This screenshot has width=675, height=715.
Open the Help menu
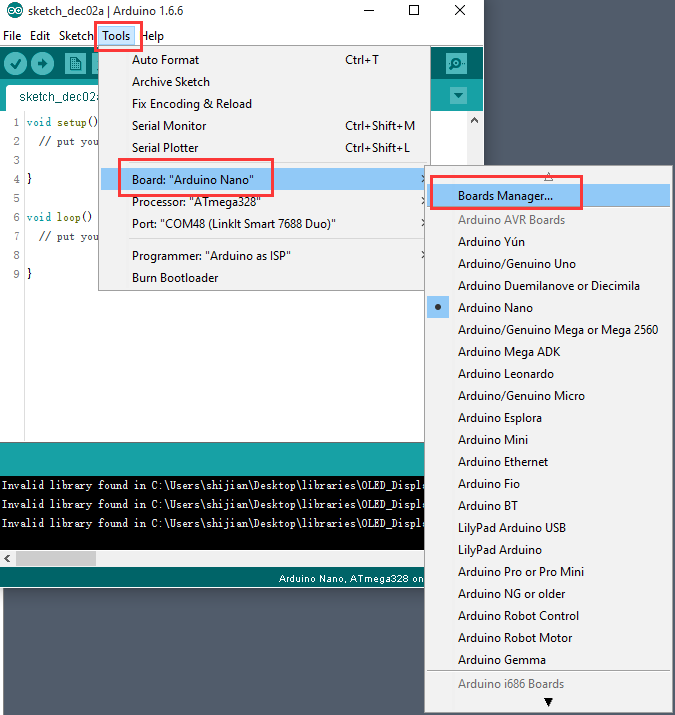point(153,36)
